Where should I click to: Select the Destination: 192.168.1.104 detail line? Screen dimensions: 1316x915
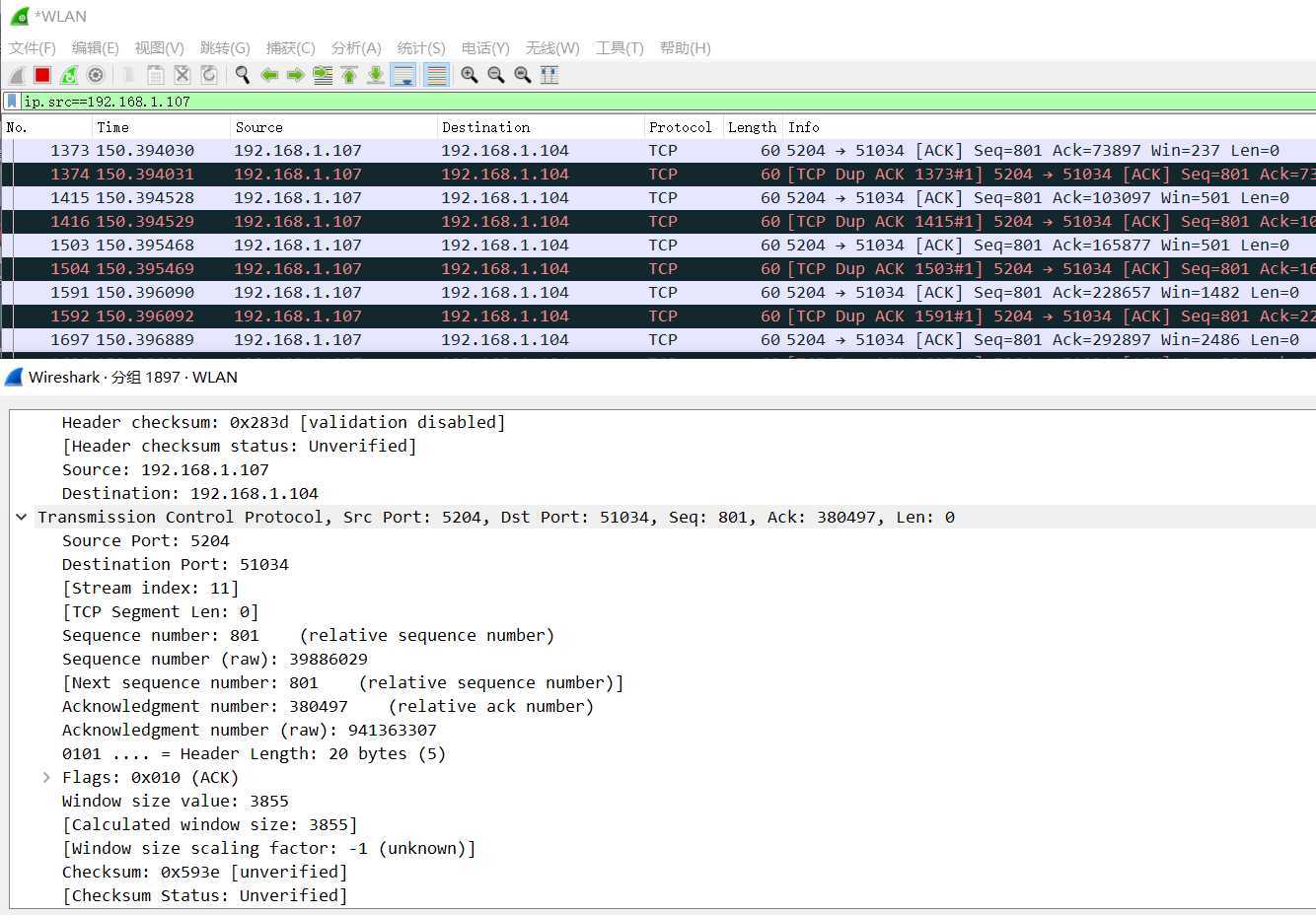click(x=189, y=493)
